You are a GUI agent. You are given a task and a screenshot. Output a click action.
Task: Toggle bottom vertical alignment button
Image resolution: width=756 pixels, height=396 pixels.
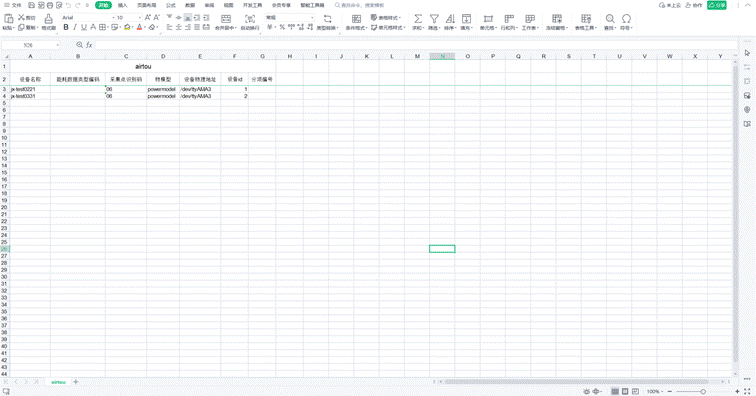pyautogui.click(x=188, y=17)
